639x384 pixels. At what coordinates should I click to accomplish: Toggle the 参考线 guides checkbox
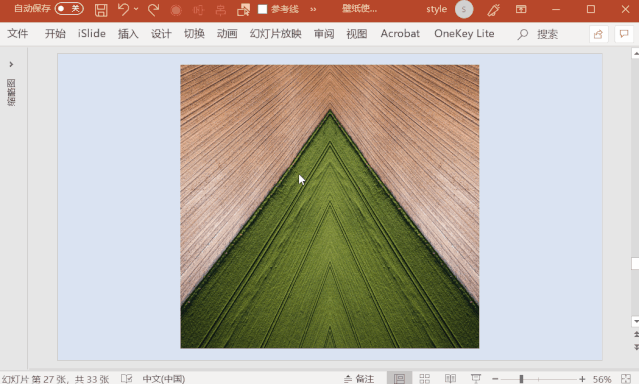(x=262, y=9)
